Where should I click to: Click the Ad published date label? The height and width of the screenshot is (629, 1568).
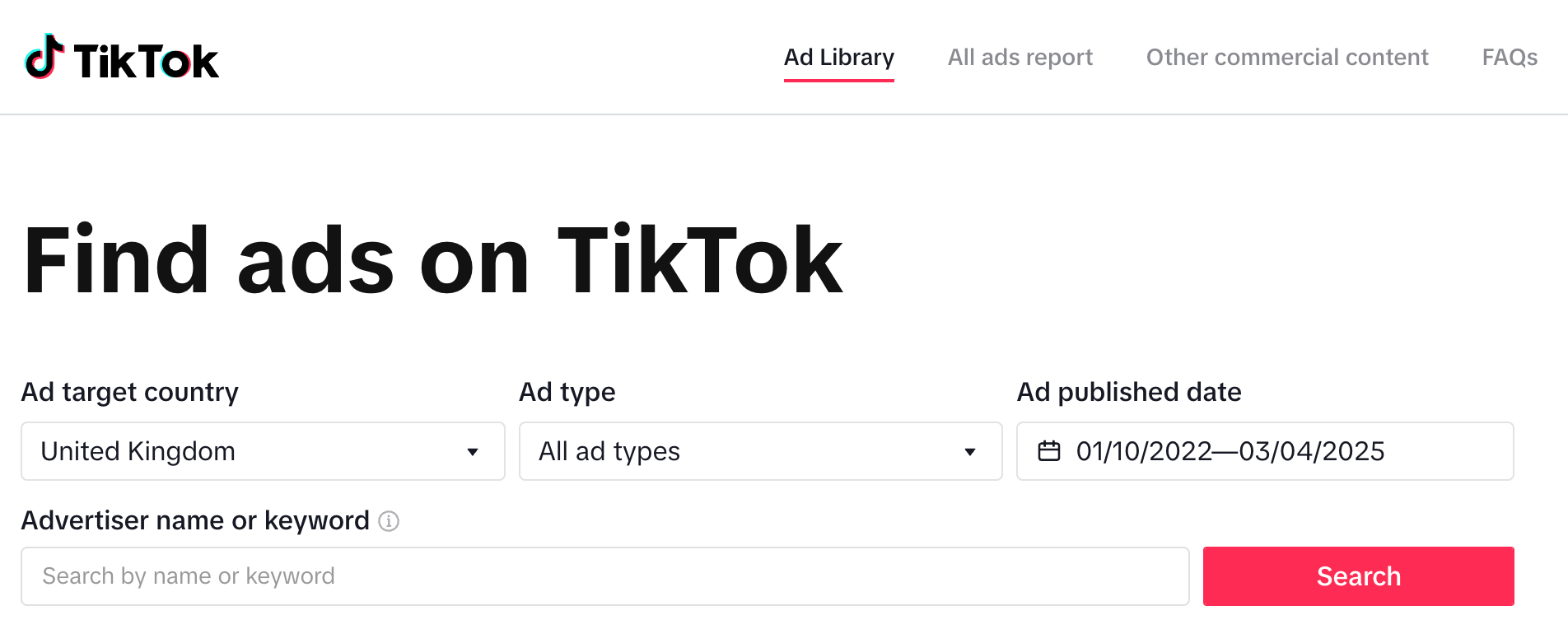click(x=1128, y=392)
